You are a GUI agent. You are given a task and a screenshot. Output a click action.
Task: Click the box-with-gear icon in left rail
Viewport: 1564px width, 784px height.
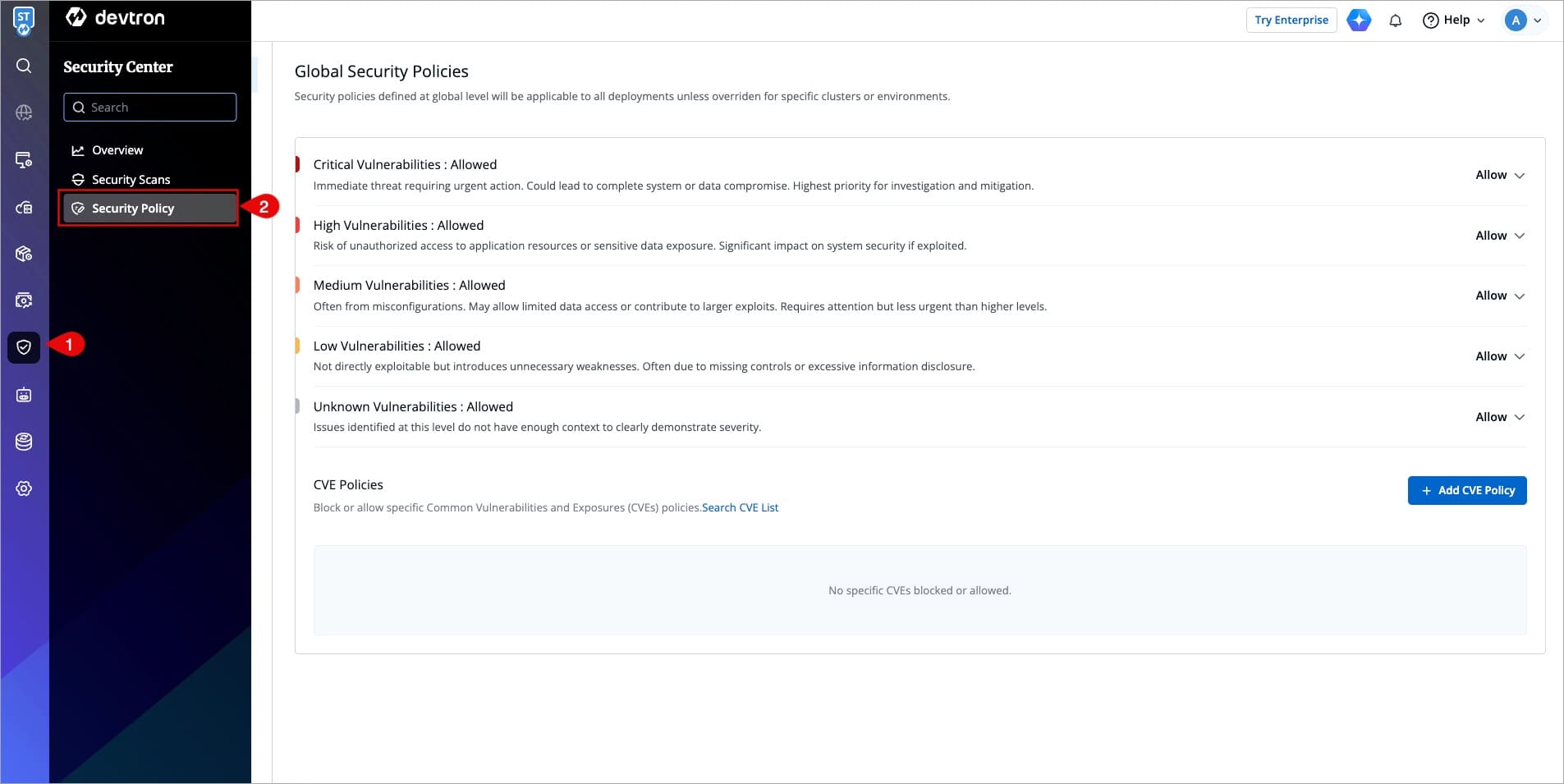(x=24, y=254)
